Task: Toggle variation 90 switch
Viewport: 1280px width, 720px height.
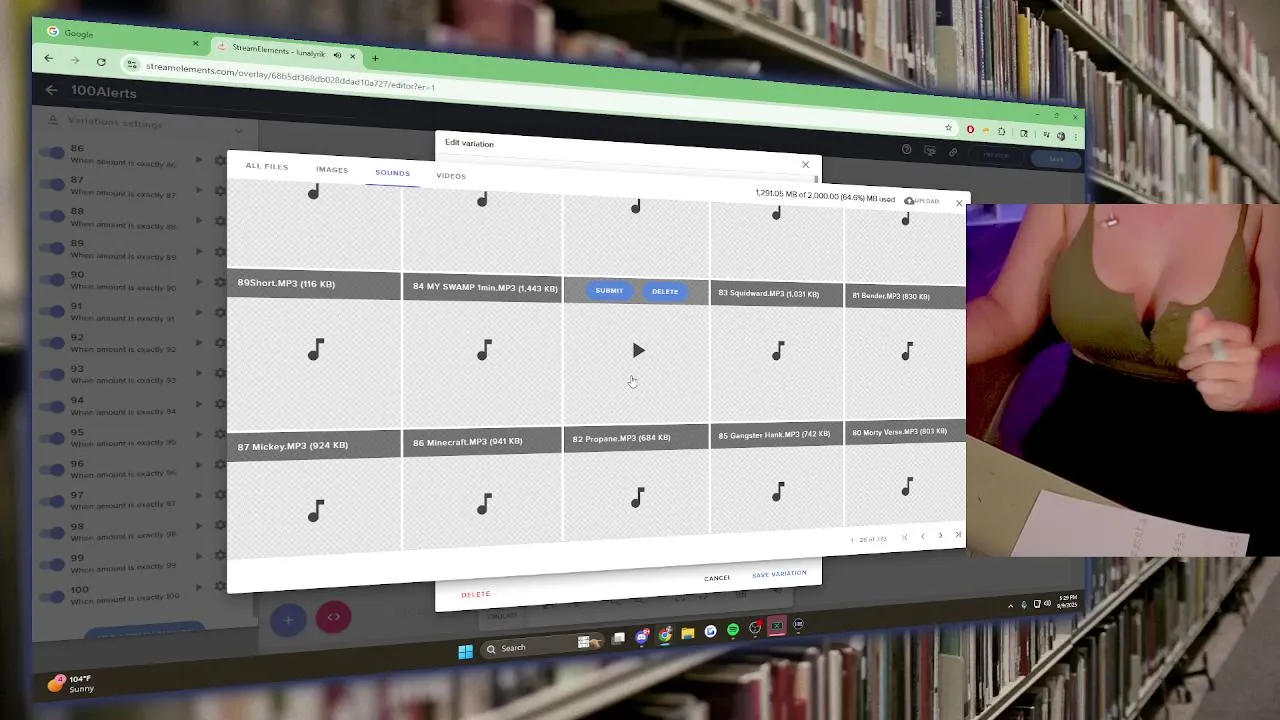Action: [52, 279]
